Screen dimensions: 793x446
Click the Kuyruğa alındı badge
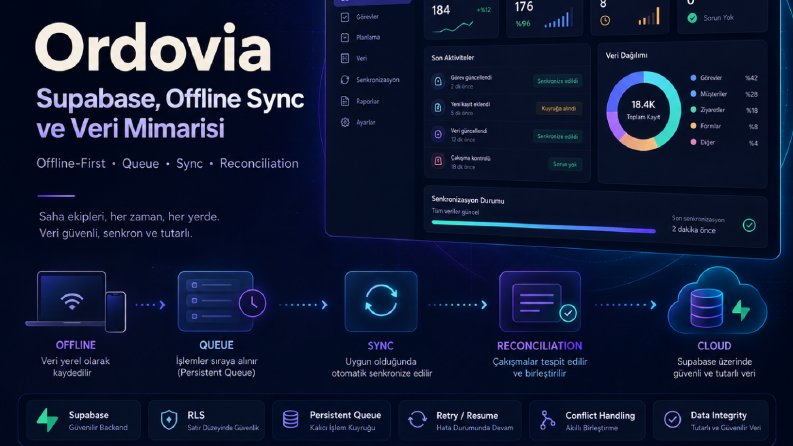pyautogui.click(x=559, y=108)
